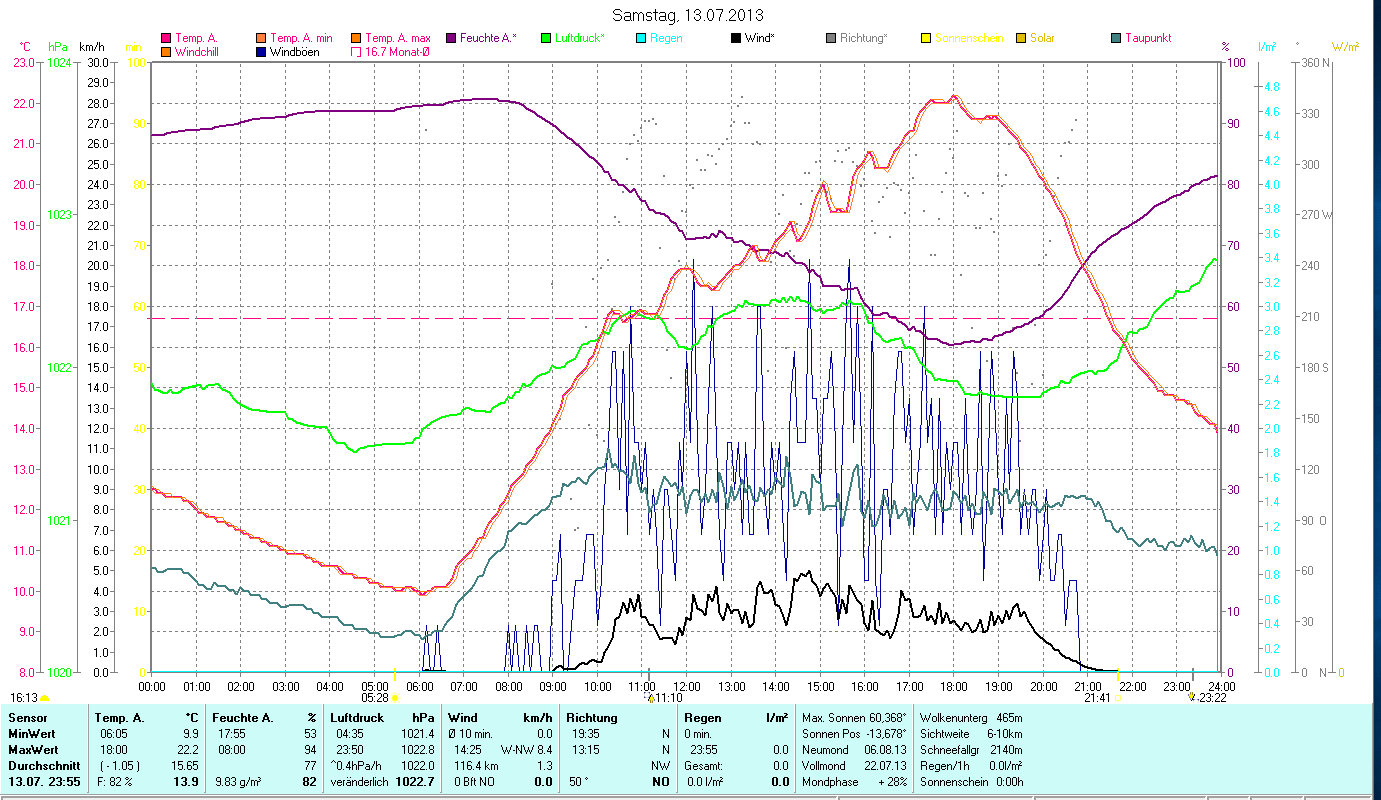Click the marker icon beside 11:10

651,698
